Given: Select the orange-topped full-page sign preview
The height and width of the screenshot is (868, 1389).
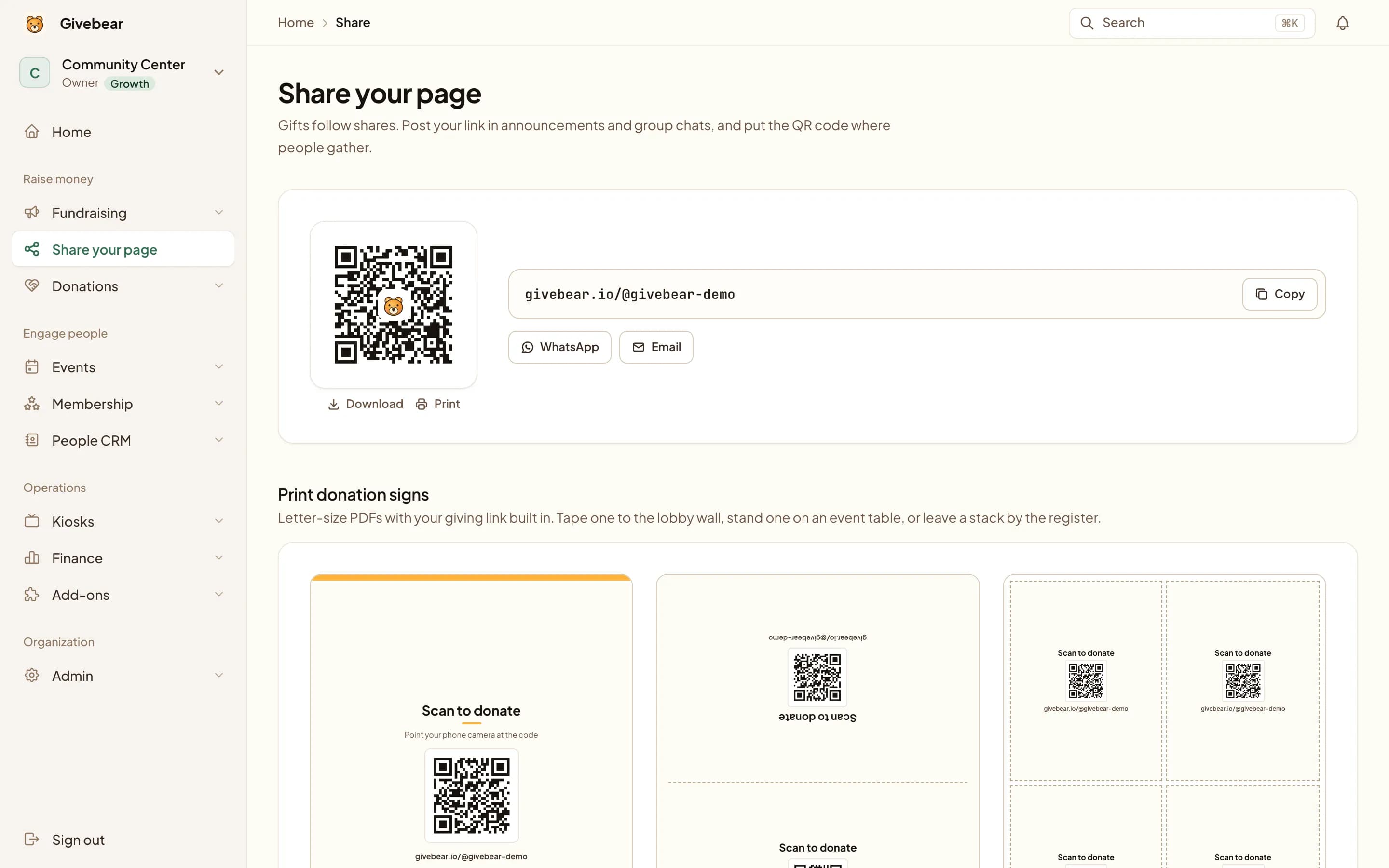Looking at the screenshot, I should pos(471,721).
